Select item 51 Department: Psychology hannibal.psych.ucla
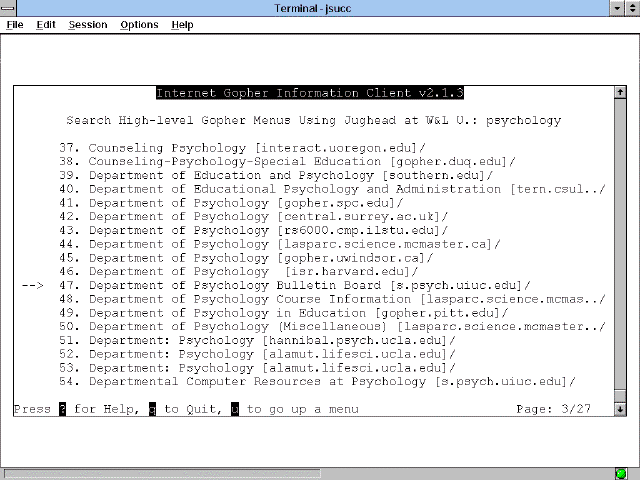This screenshot has width=640, height=480. (257, 340)
